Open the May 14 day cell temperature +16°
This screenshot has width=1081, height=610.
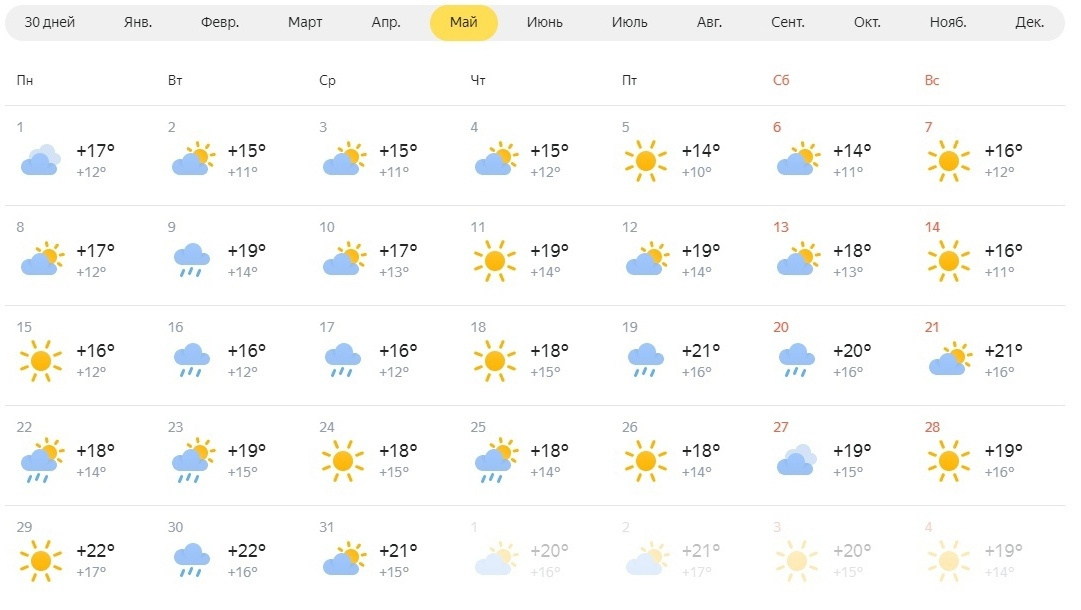pos(1003,250)
